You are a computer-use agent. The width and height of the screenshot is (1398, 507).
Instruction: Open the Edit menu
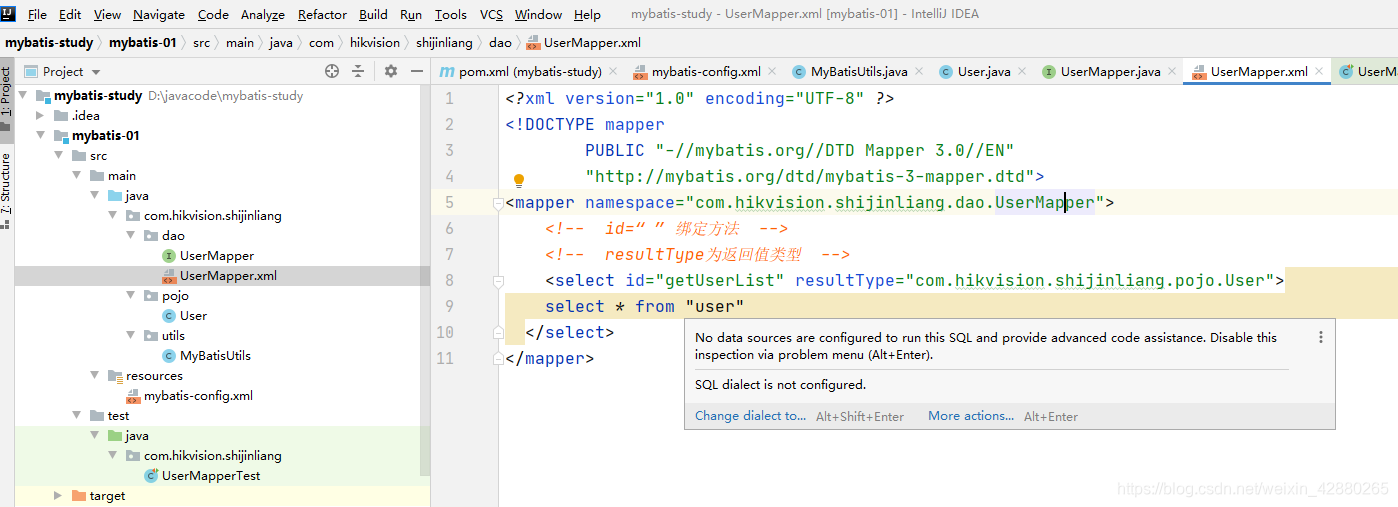[x=70, y=14]
